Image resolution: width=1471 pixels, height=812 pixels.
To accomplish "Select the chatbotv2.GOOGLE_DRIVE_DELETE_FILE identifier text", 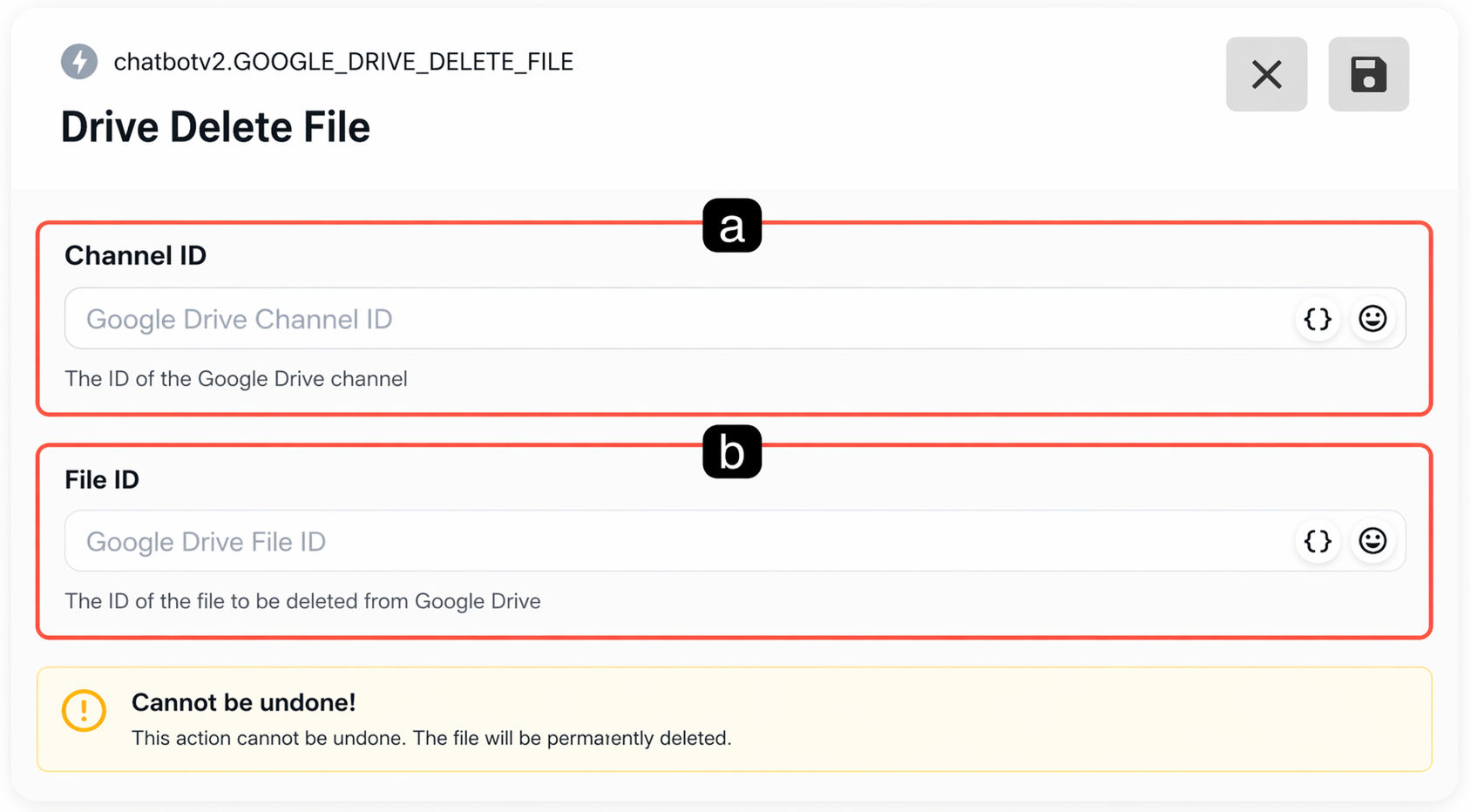I will coord(343,62).
